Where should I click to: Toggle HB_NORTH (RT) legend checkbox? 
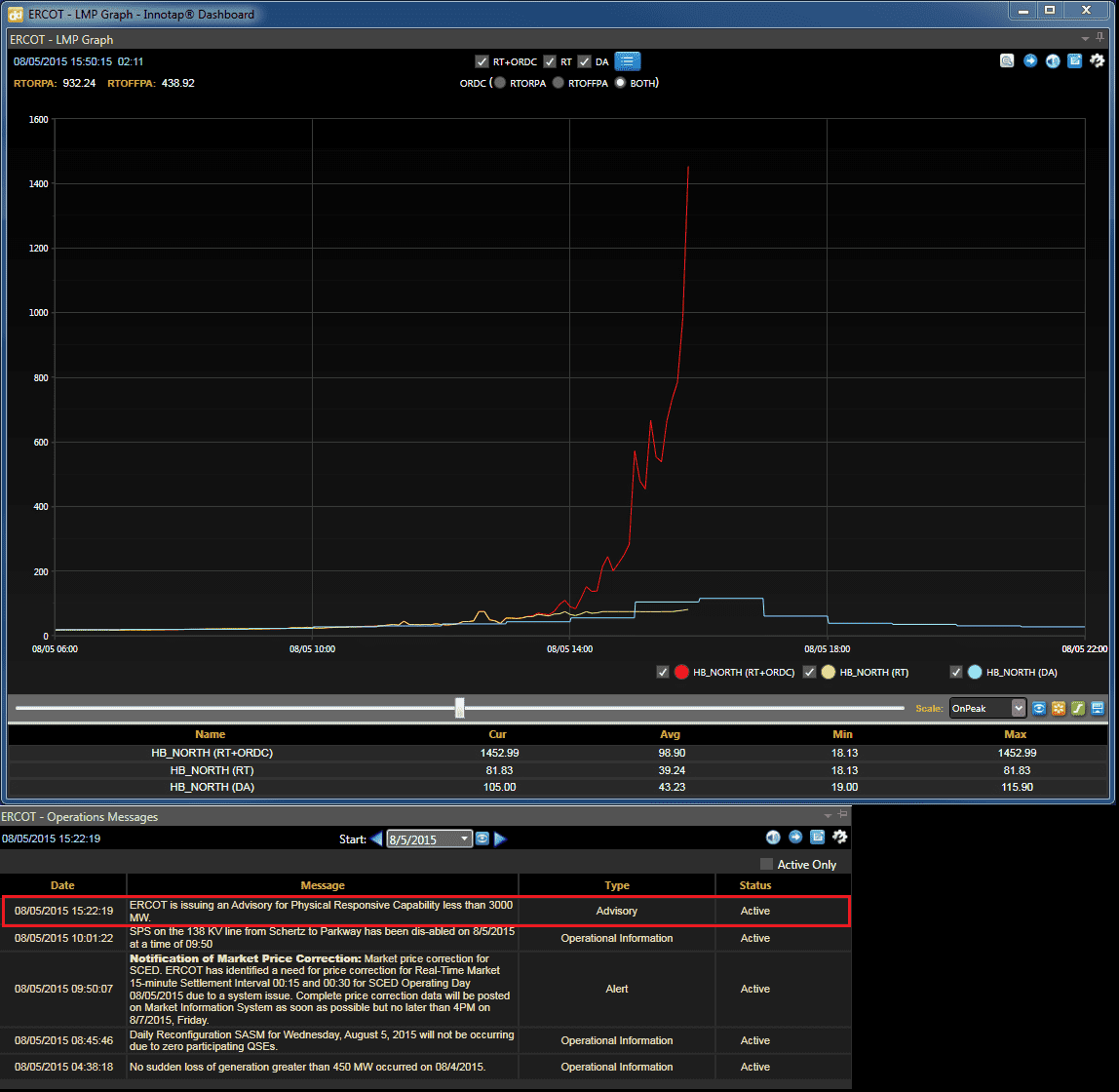(x=809, y=672)
